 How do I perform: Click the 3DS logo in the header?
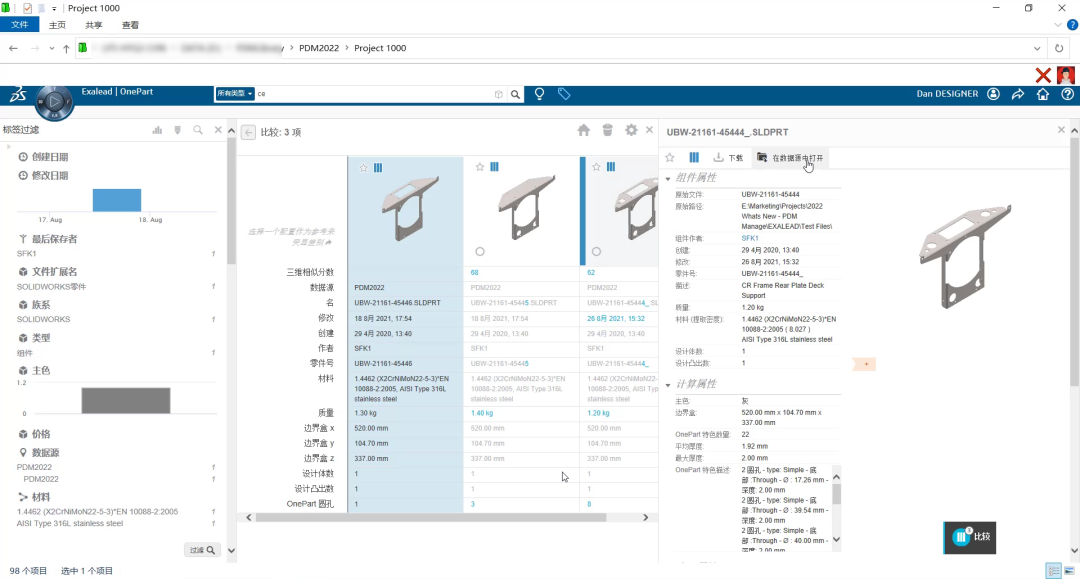(18, 94)
